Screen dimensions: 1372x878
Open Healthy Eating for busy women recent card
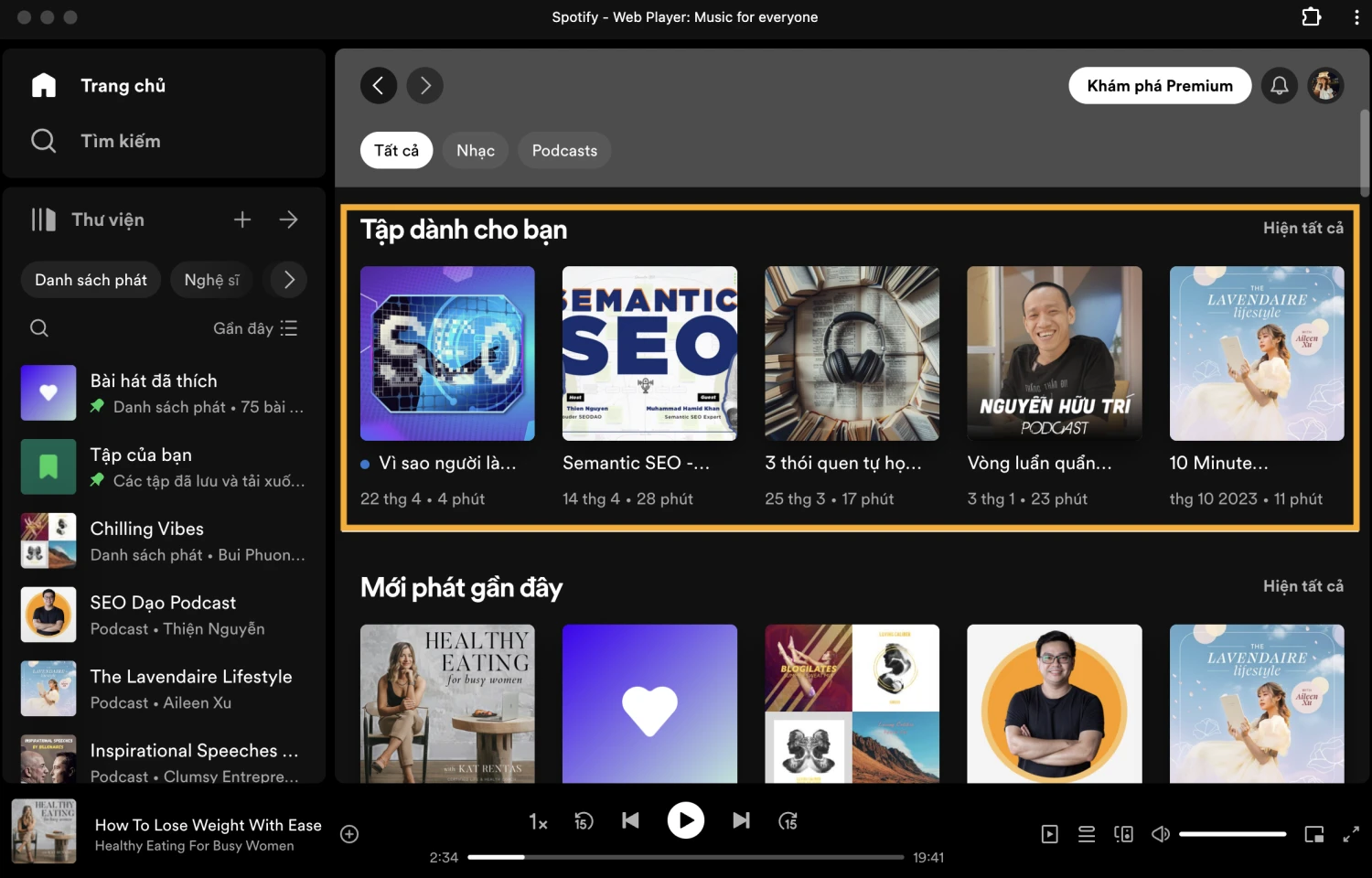click(x=447, y=703)
